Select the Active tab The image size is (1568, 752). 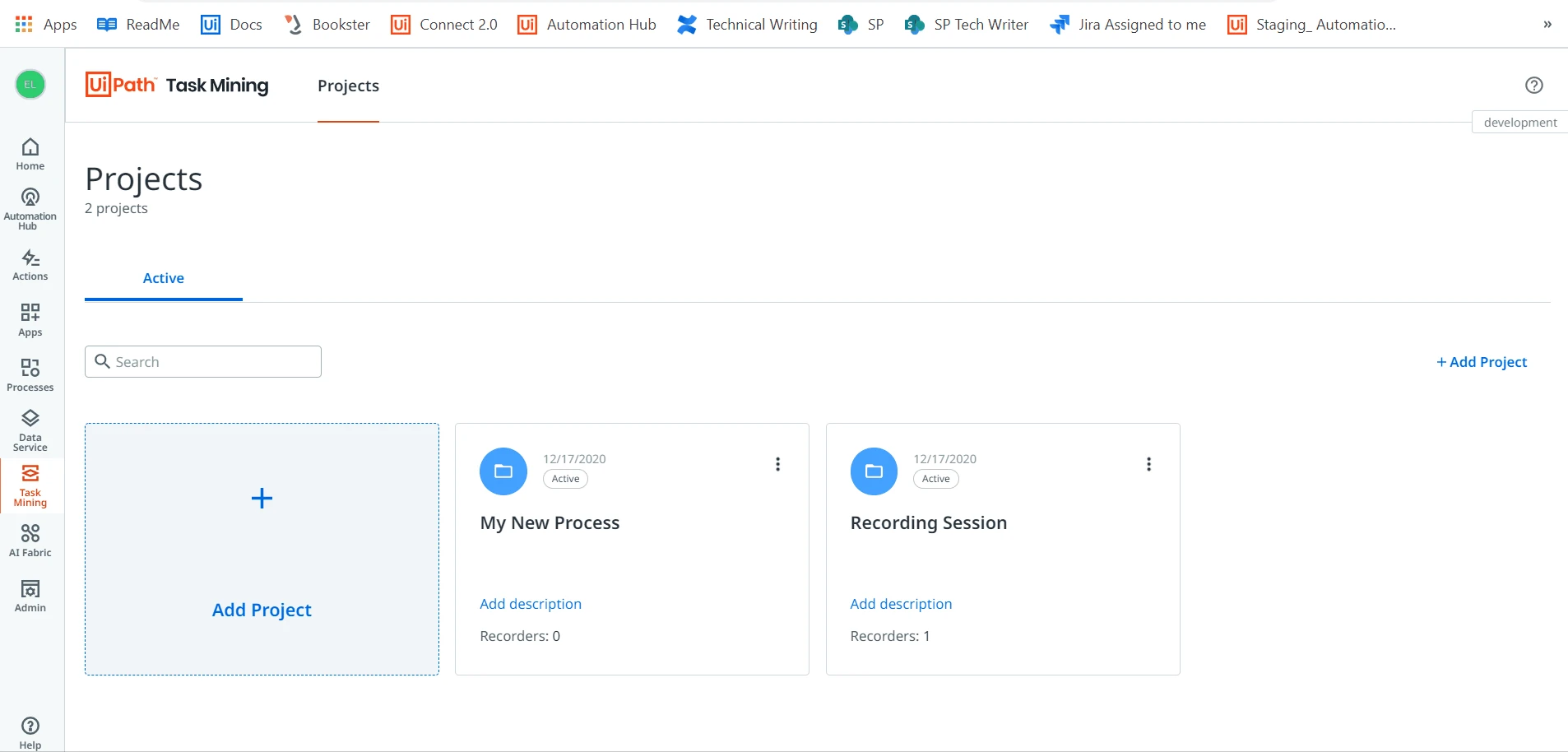click(164, 279)
